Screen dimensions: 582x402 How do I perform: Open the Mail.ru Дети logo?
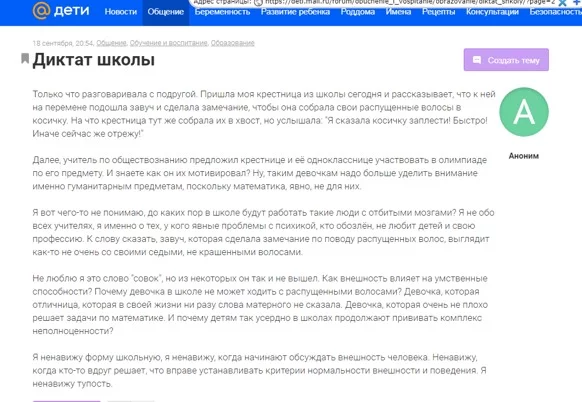click(61, 11)
